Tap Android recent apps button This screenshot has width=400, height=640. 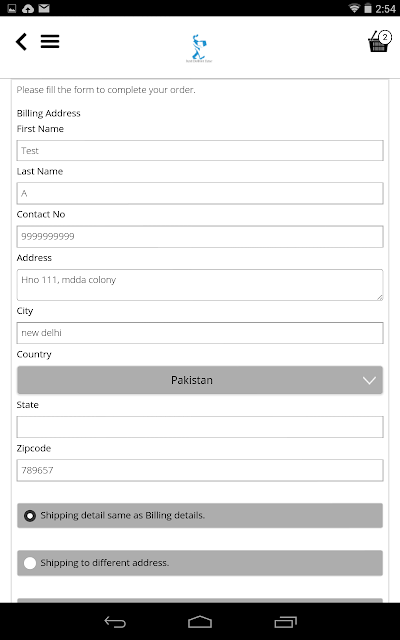click(x=285, y=622)
